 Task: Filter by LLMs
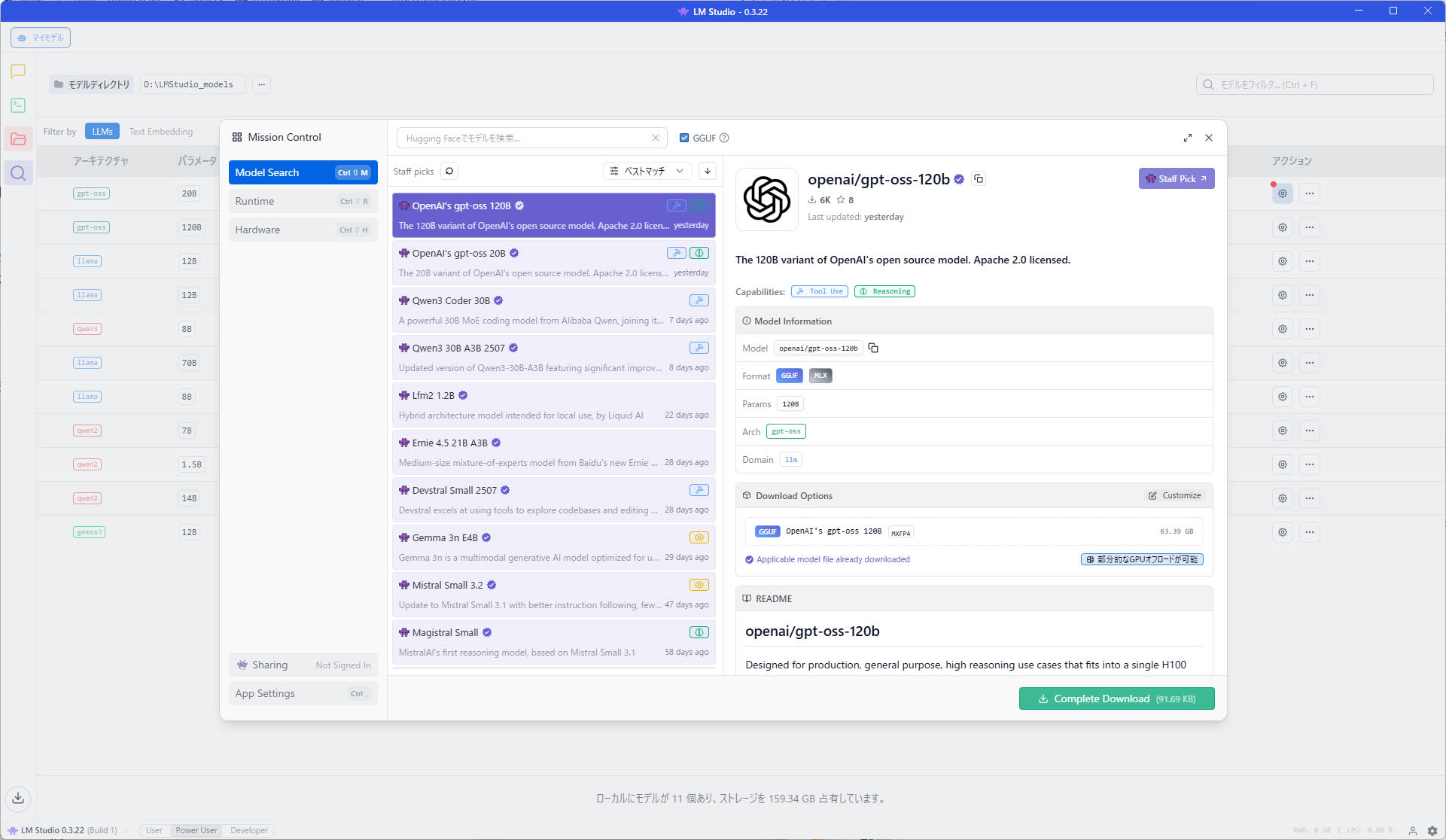tap(102, 131)
